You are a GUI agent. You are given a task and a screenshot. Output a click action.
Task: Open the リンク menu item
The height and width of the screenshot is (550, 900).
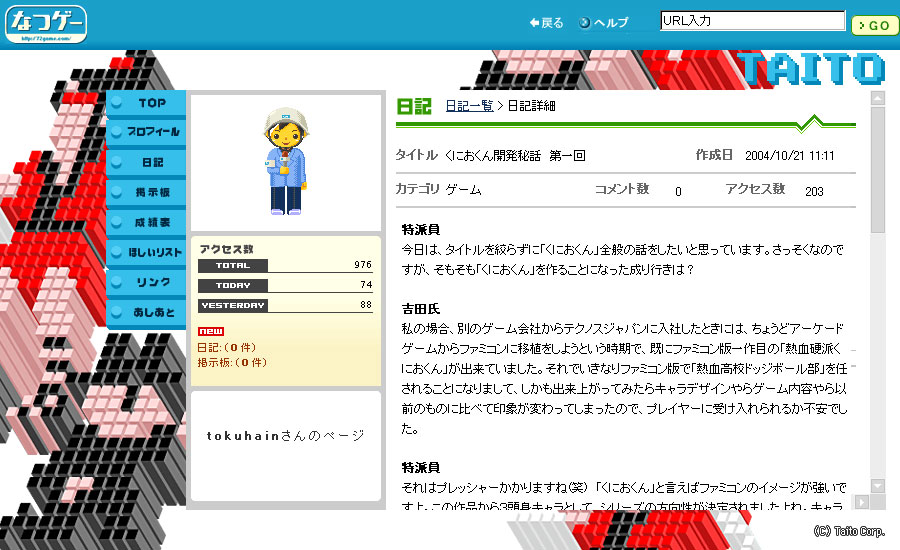pyautogui.click(x=146, y=282)
